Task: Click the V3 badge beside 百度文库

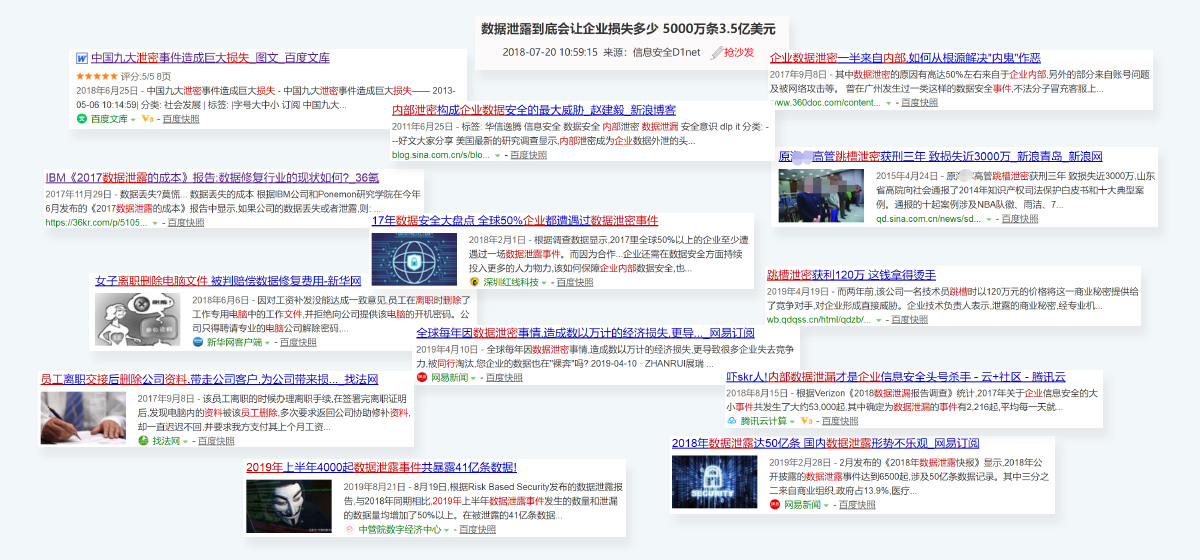Action: point(147,118)
